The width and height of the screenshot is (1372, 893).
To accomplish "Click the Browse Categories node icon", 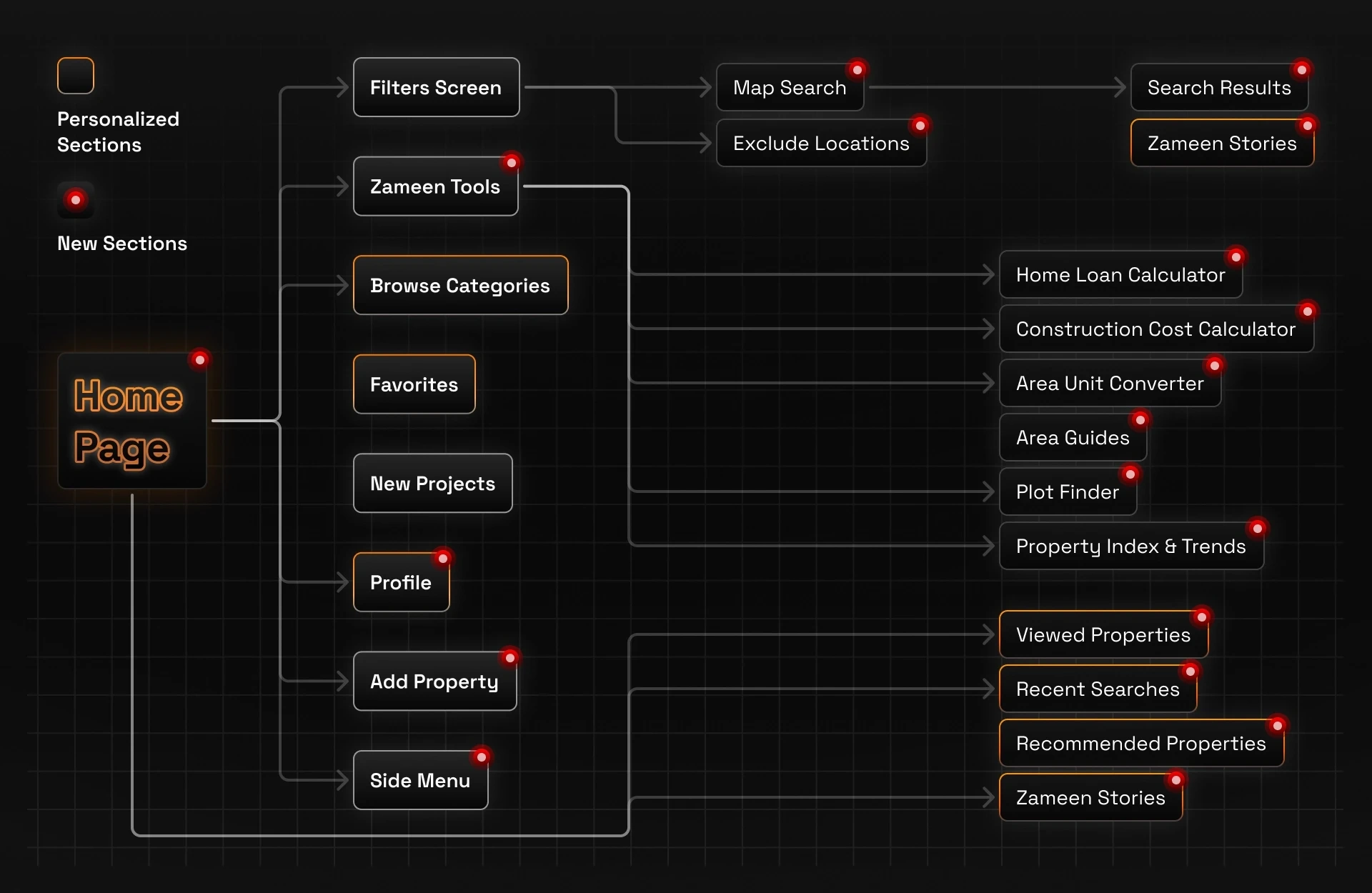I will (x=459, y=287).
